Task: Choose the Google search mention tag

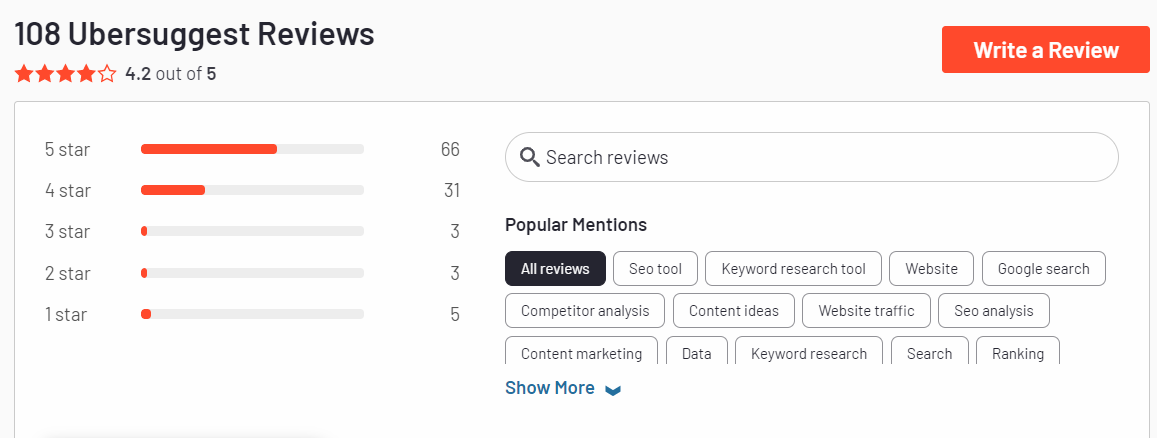Action: (x=1043, y=268)
